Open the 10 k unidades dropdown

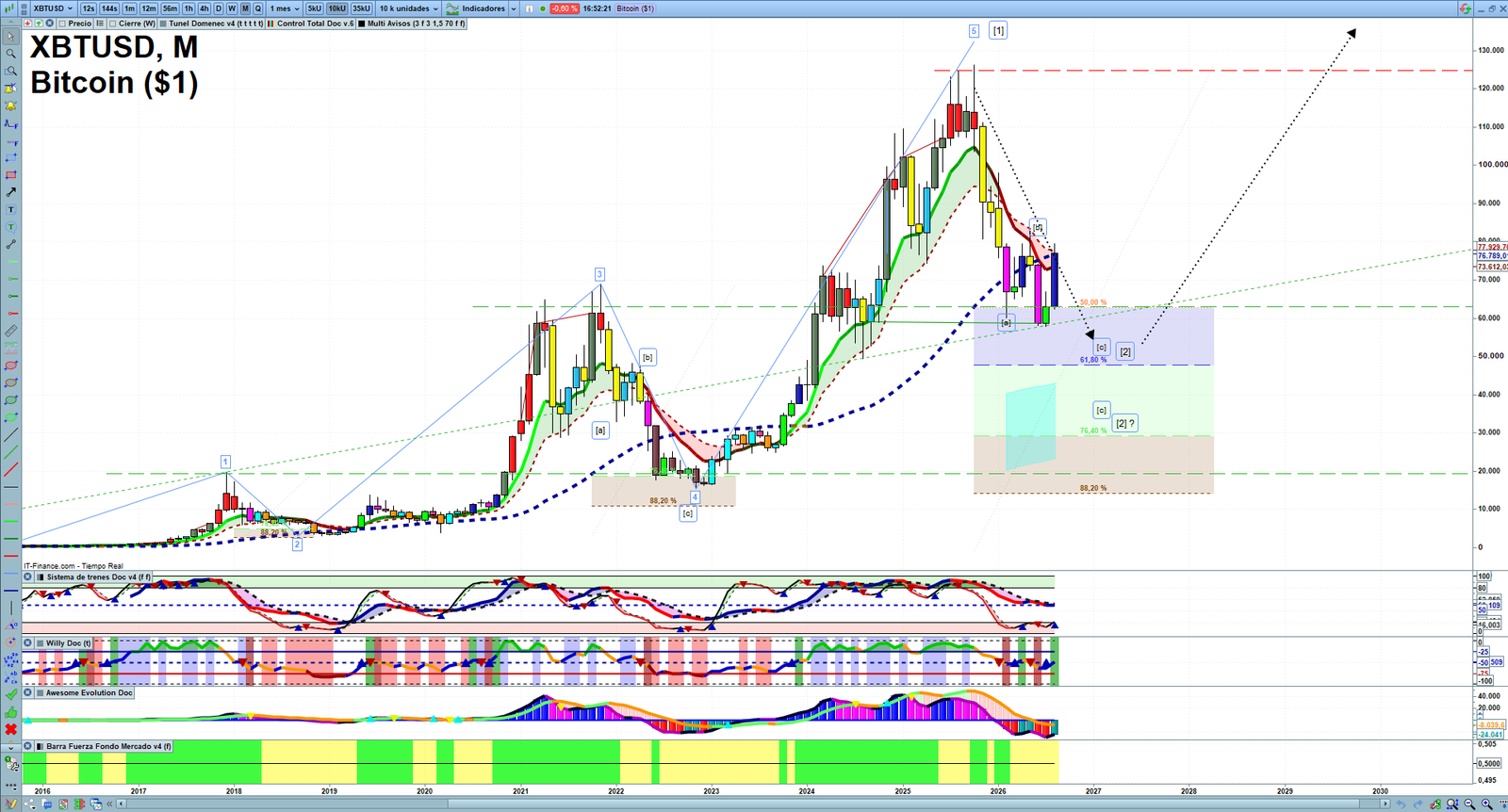coord(409,8)
